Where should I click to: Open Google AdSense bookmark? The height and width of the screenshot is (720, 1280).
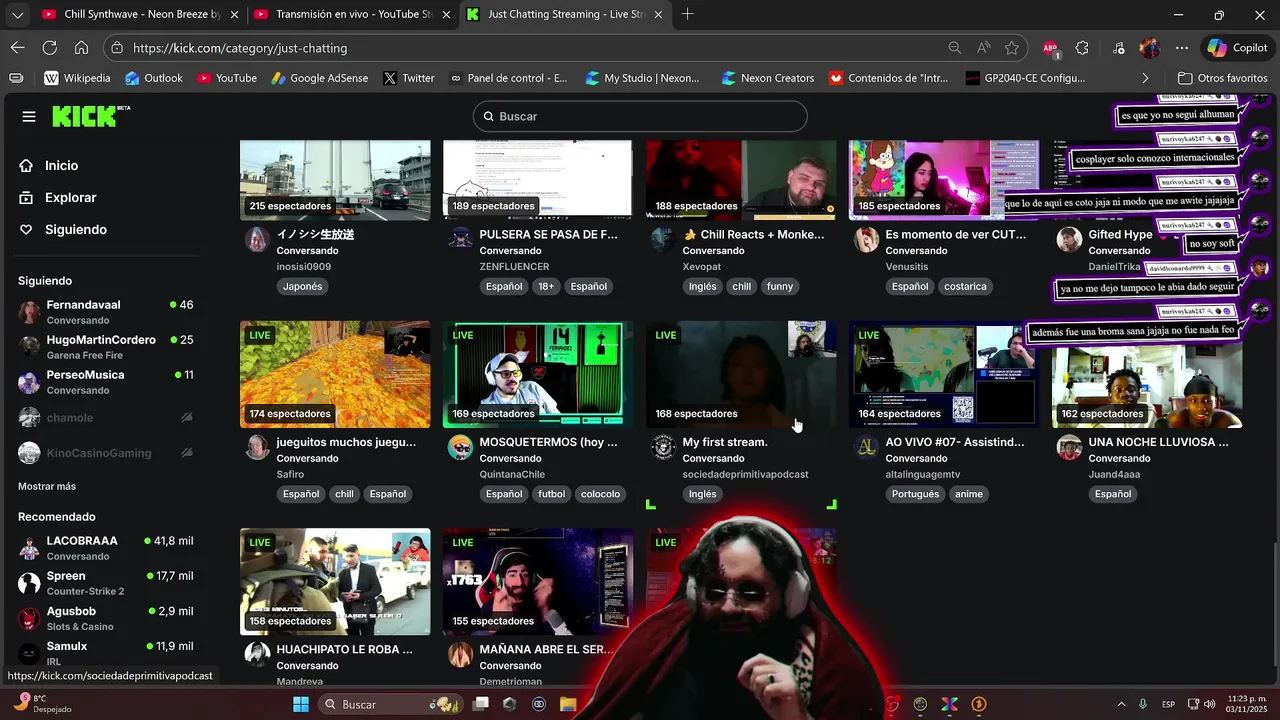(x=319, y=78)
